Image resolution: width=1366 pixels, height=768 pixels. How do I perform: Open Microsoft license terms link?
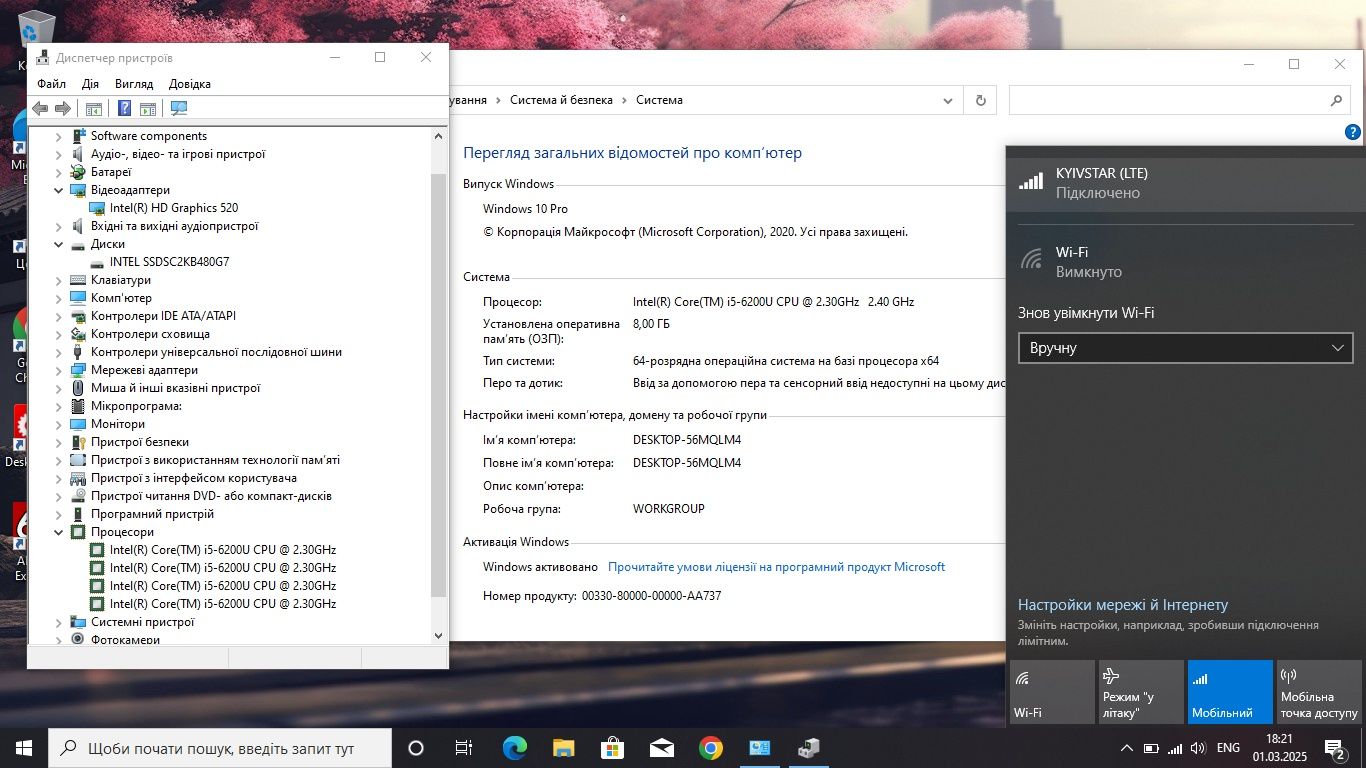(776, 567)
